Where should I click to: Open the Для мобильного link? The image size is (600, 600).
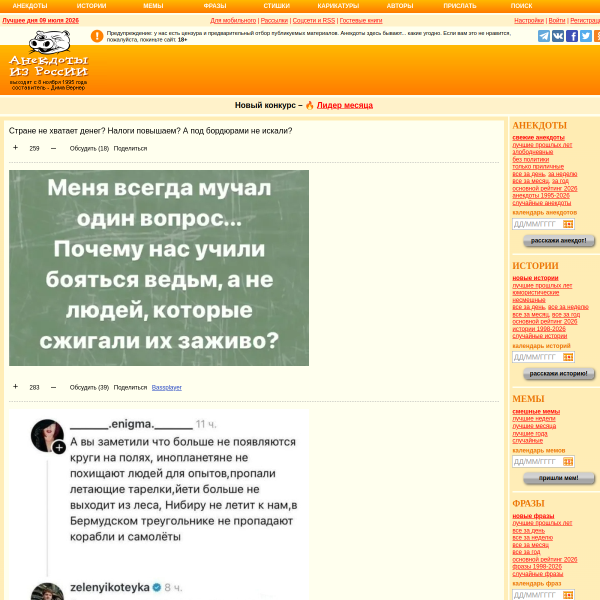point(233,21)
